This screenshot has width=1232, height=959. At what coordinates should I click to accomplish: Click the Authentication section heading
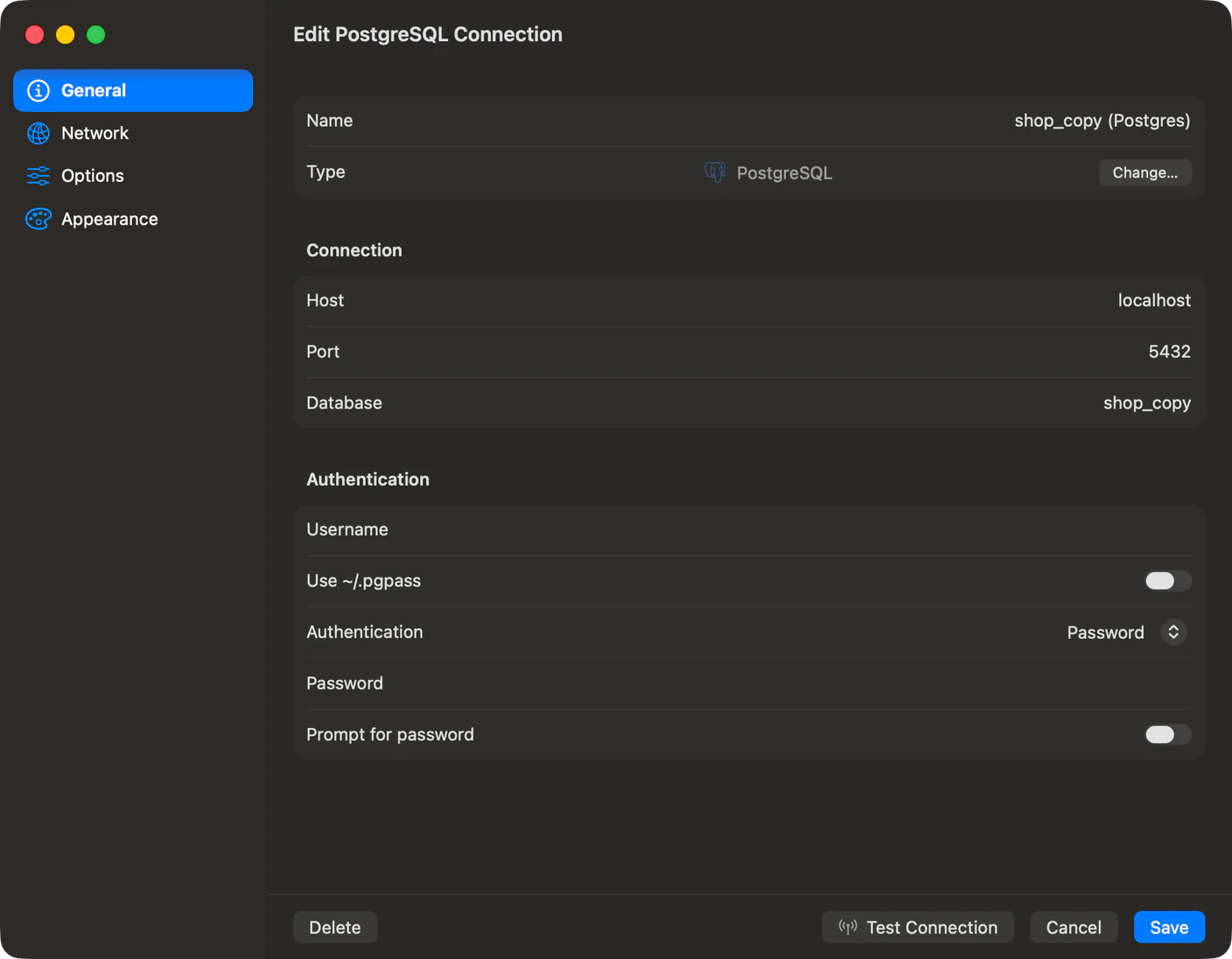click(367, 479)
